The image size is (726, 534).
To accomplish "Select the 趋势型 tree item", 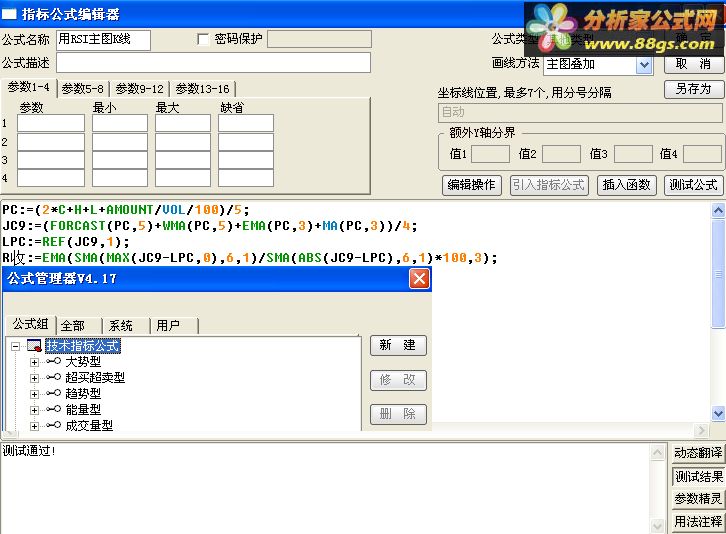I will coord(83,394).
